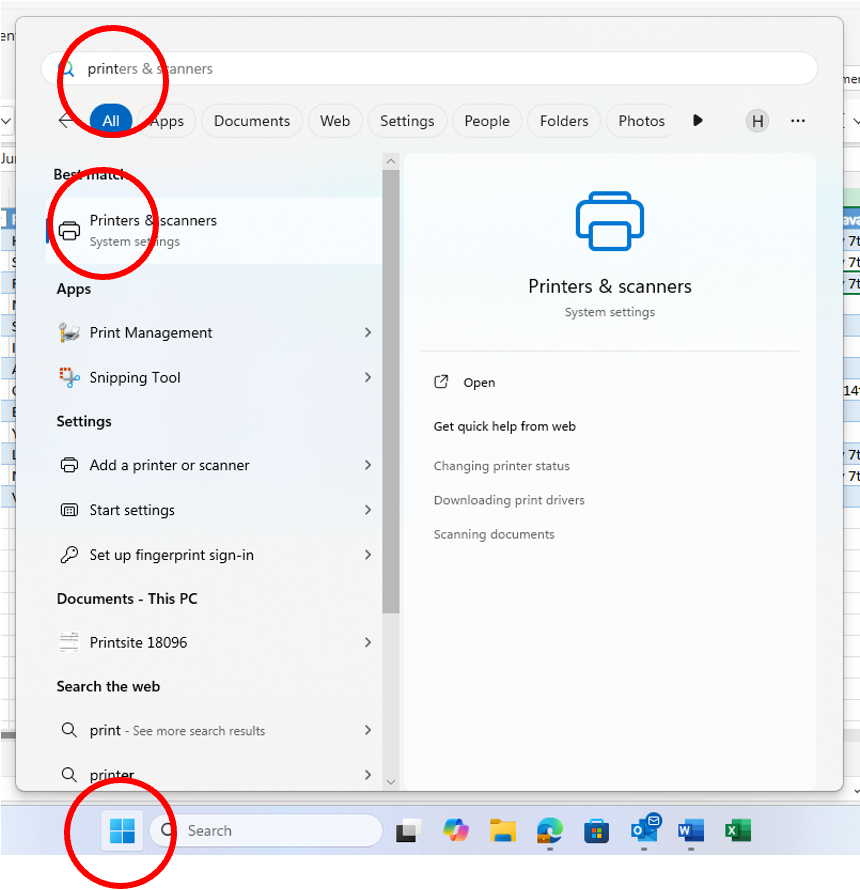This screenshot has width=860, height=890.
Task: Expand Add a printer or scanner chevron
Action: [x=368, y=465]
